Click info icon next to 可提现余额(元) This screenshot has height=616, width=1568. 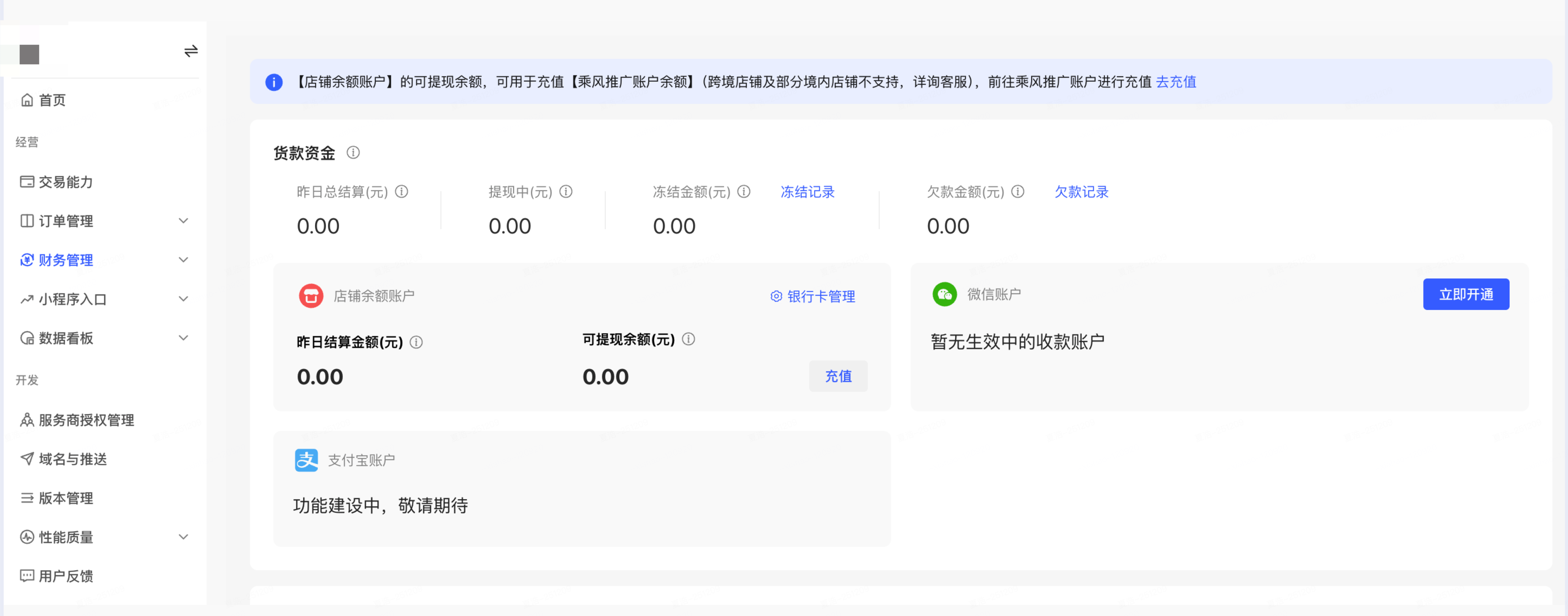tap(688, 339)
